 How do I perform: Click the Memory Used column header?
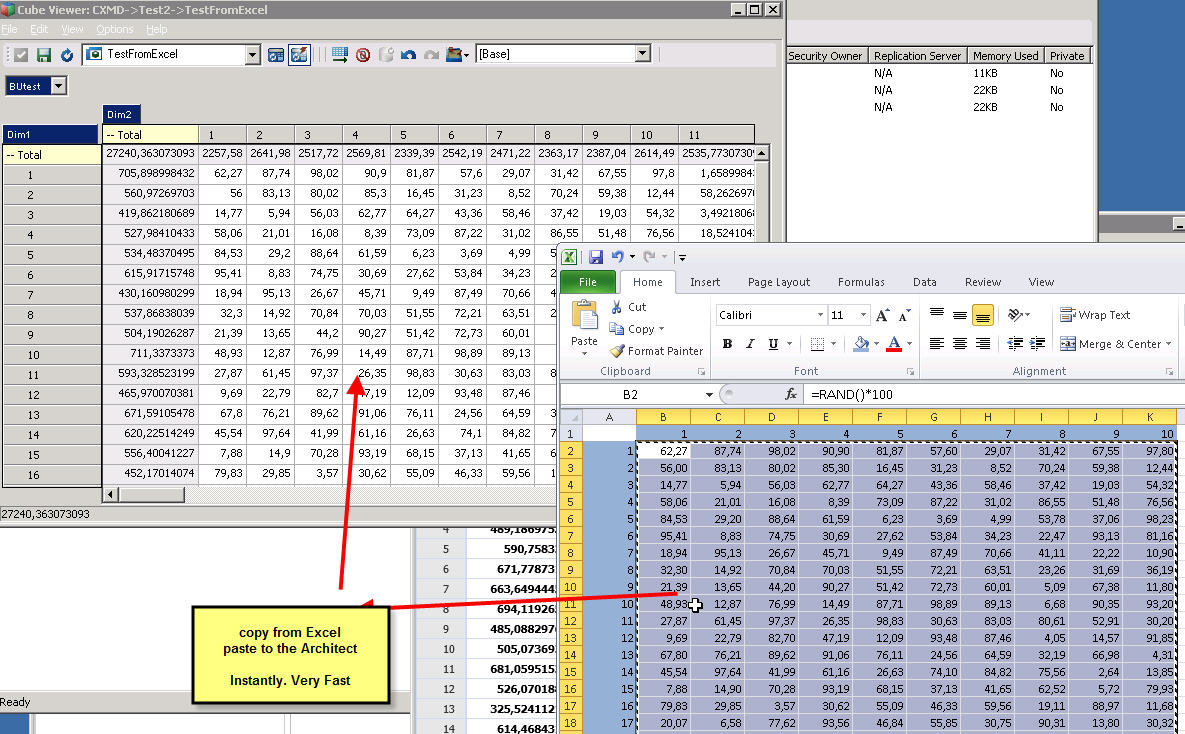click(x=1005, y=56)
